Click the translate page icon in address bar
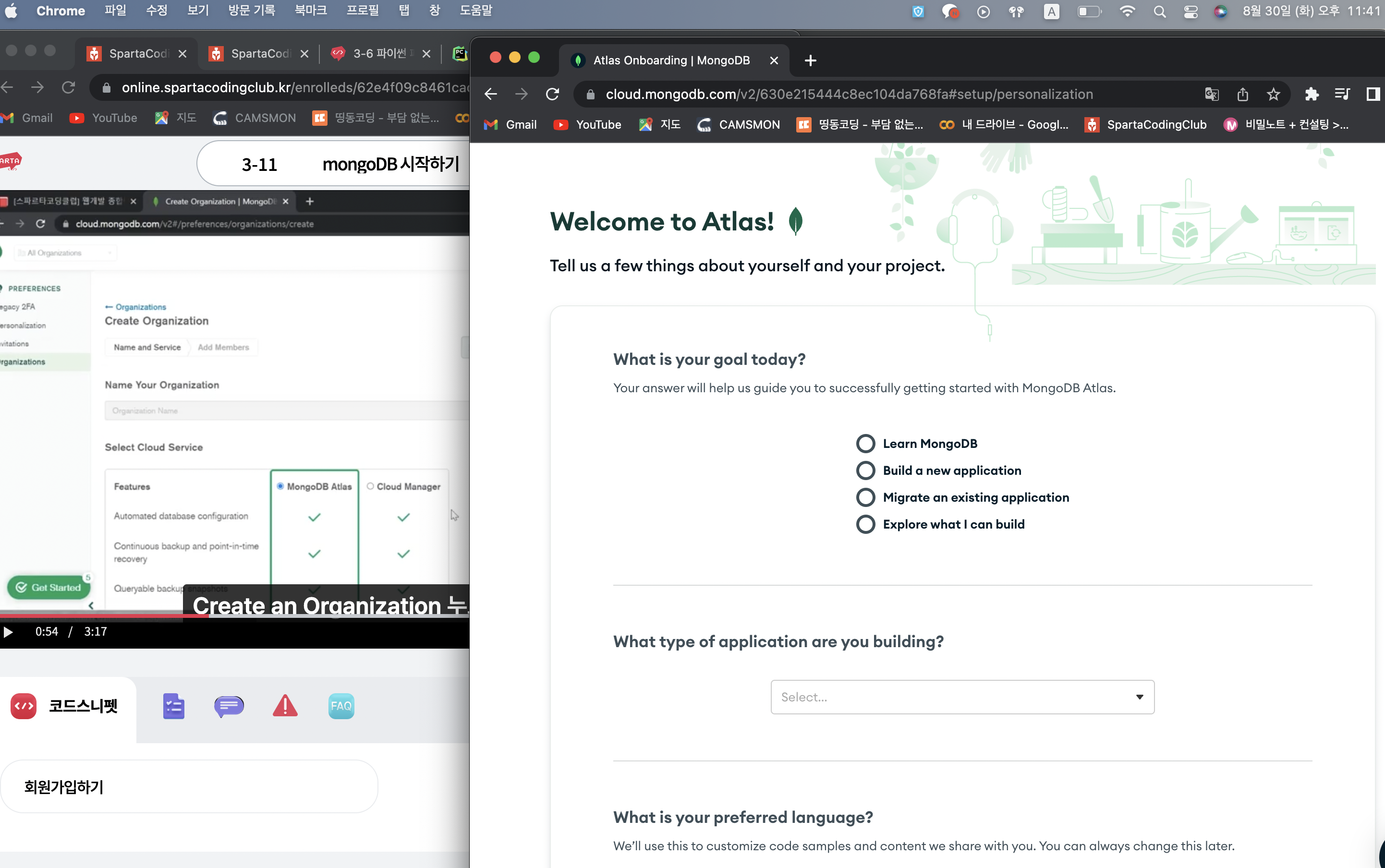Image resolution: width=1385 pixels, height=868 pixels. pos(1212,94)
